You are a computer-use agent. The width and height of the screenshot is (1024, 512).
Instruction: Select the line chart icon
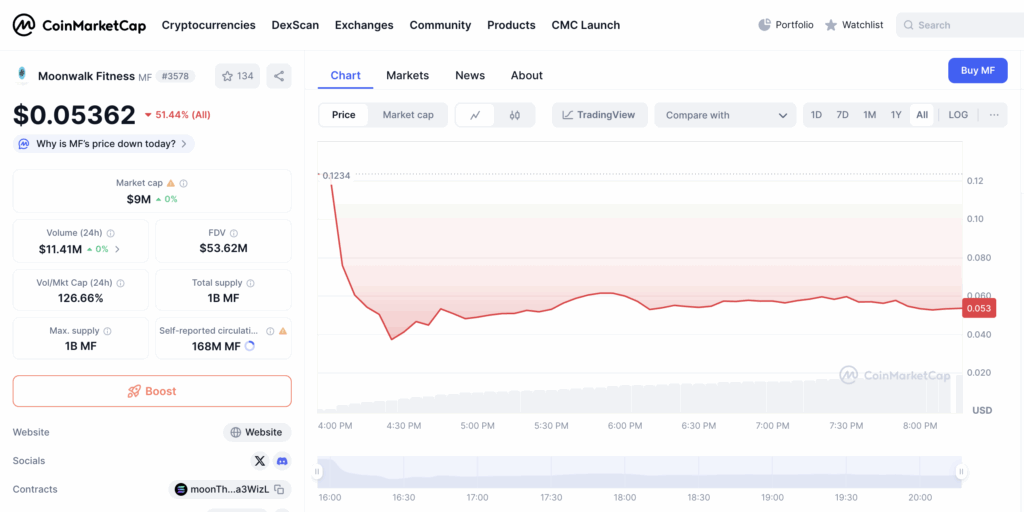click(x=475, y=115)
